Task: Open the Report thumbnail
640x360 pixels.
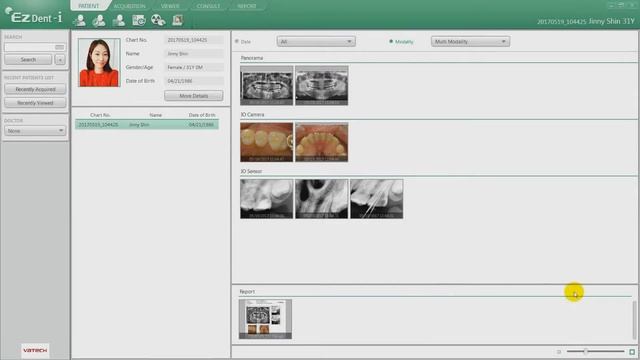Action: point(265,319)
